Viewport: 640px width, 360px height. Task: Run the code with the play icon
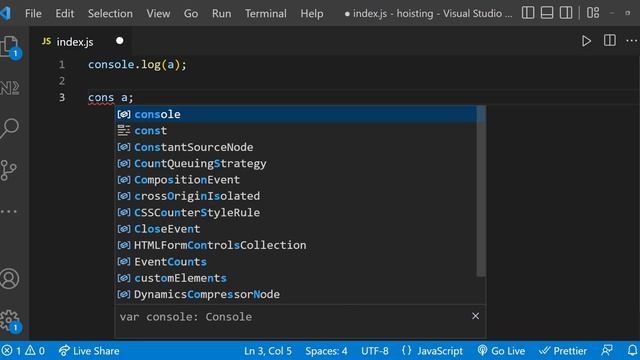(586, 41)
